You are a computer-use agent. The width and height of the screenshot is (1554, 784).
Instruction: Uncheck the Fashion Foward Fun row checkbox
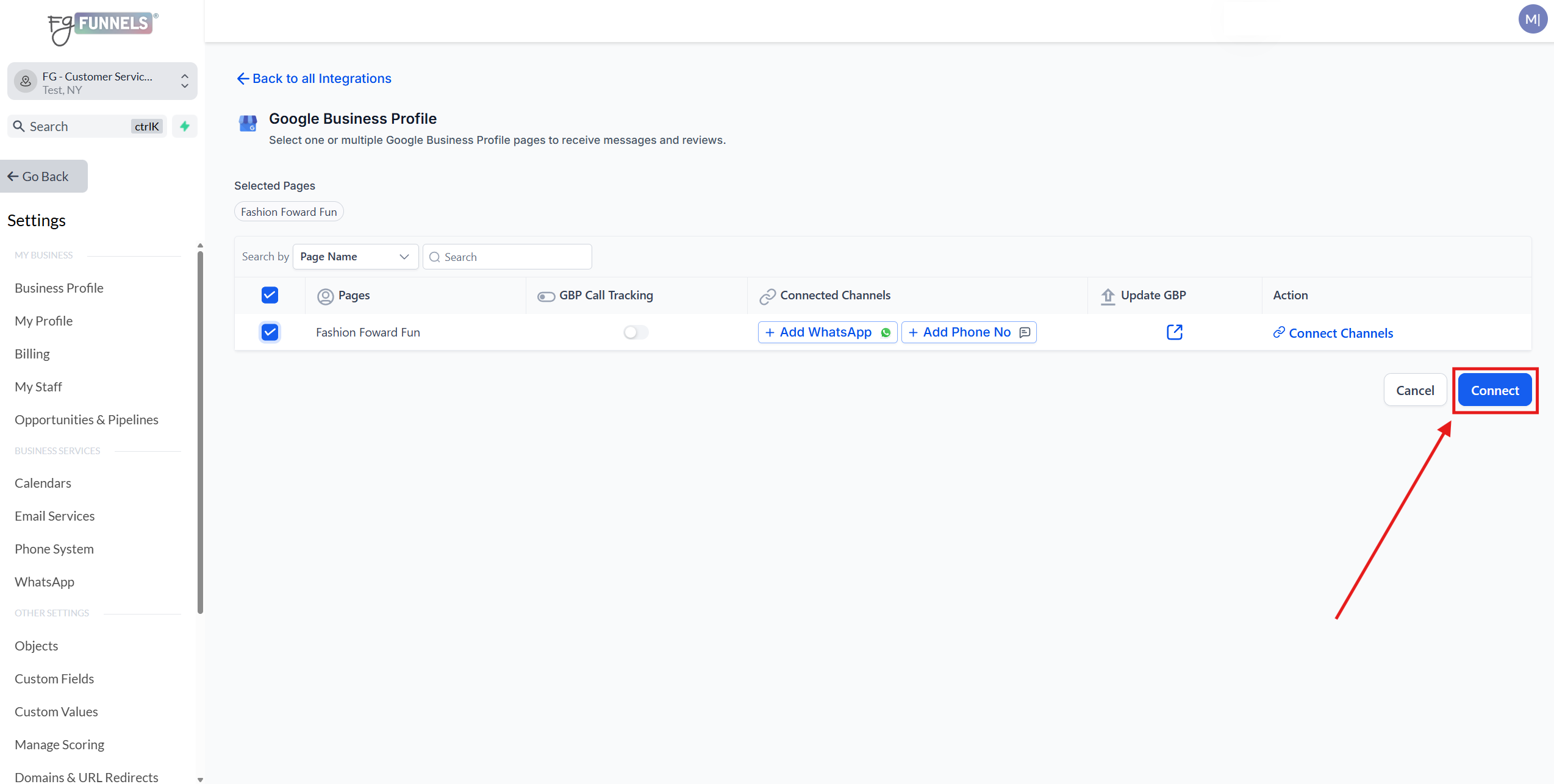[x=270, y=332]
